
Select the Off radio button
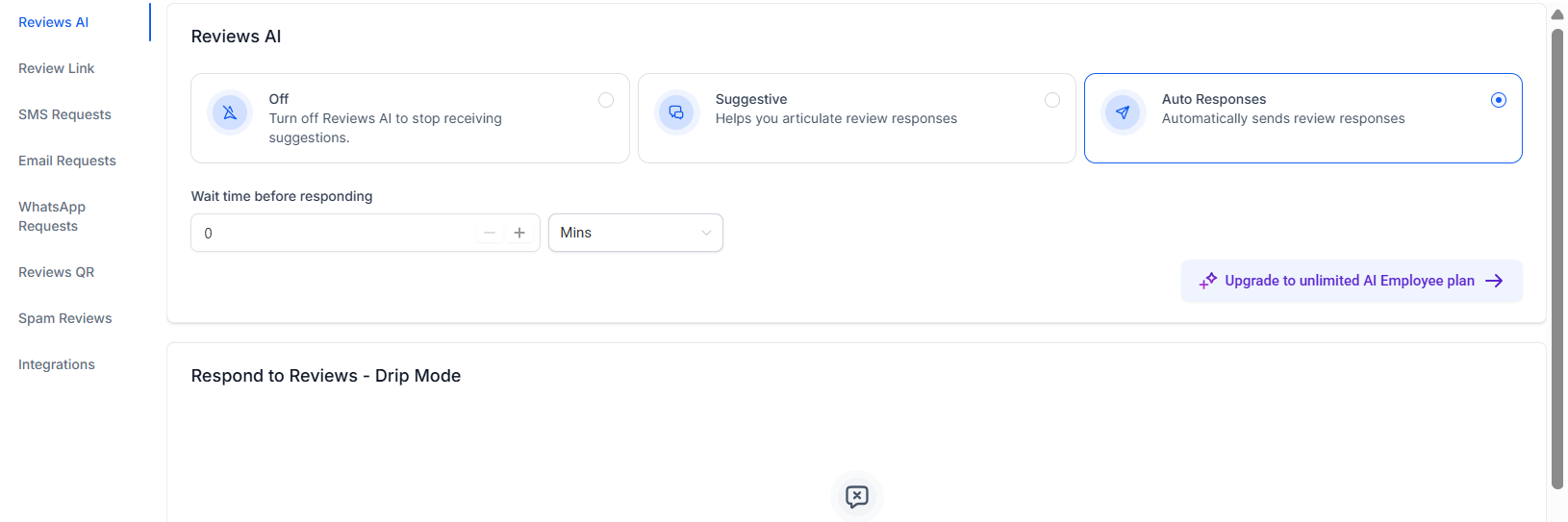click(x=606, y=100)
